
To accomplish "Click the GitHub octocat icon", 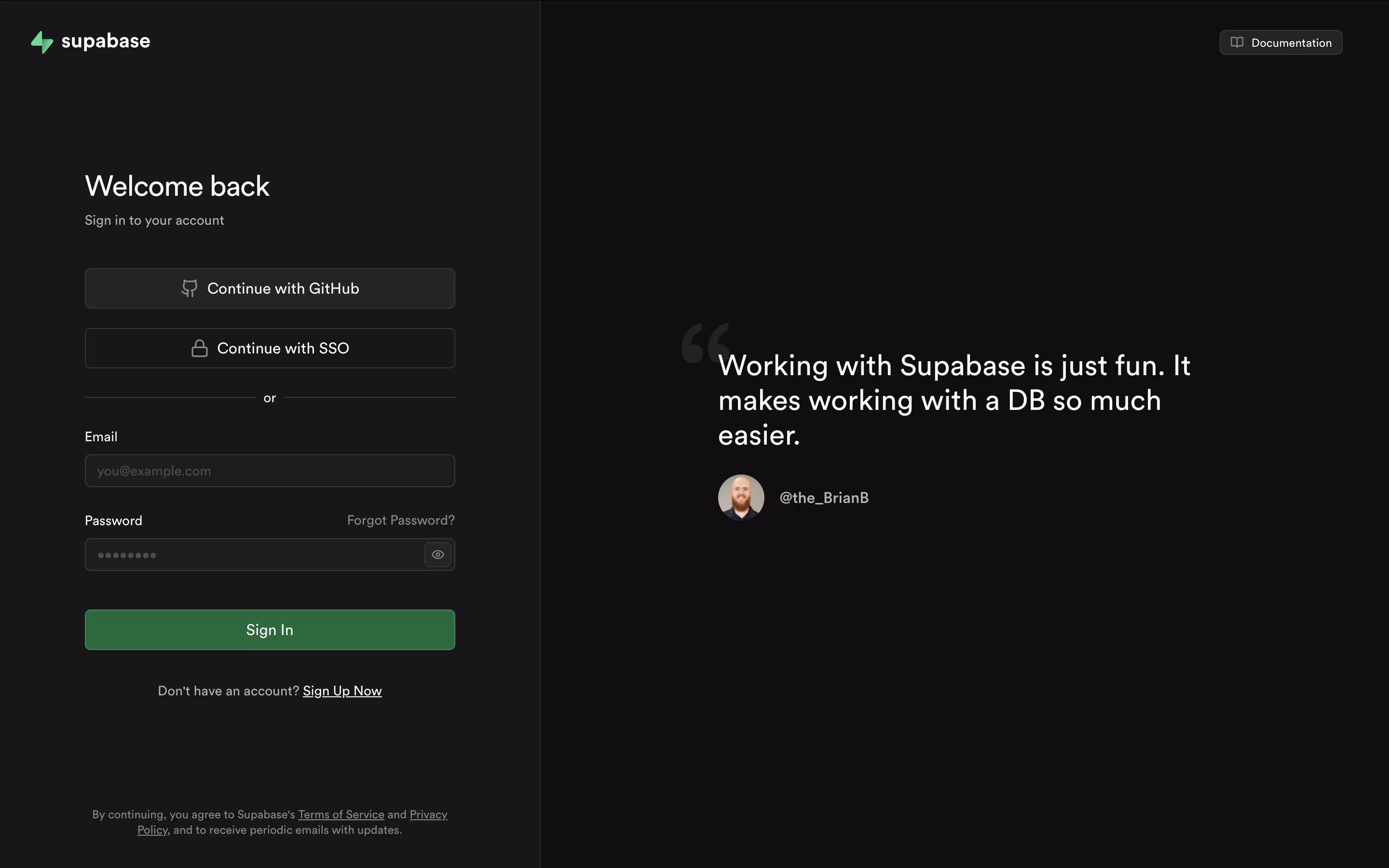I will click(190, 288).
